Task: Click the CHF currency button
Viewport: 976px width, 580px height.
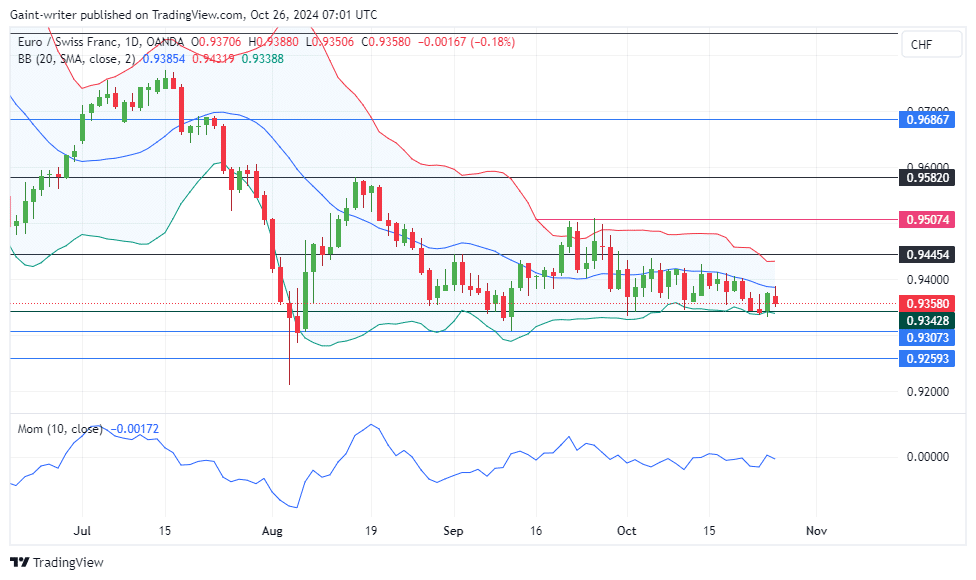Action: click(x=932, y=45)
